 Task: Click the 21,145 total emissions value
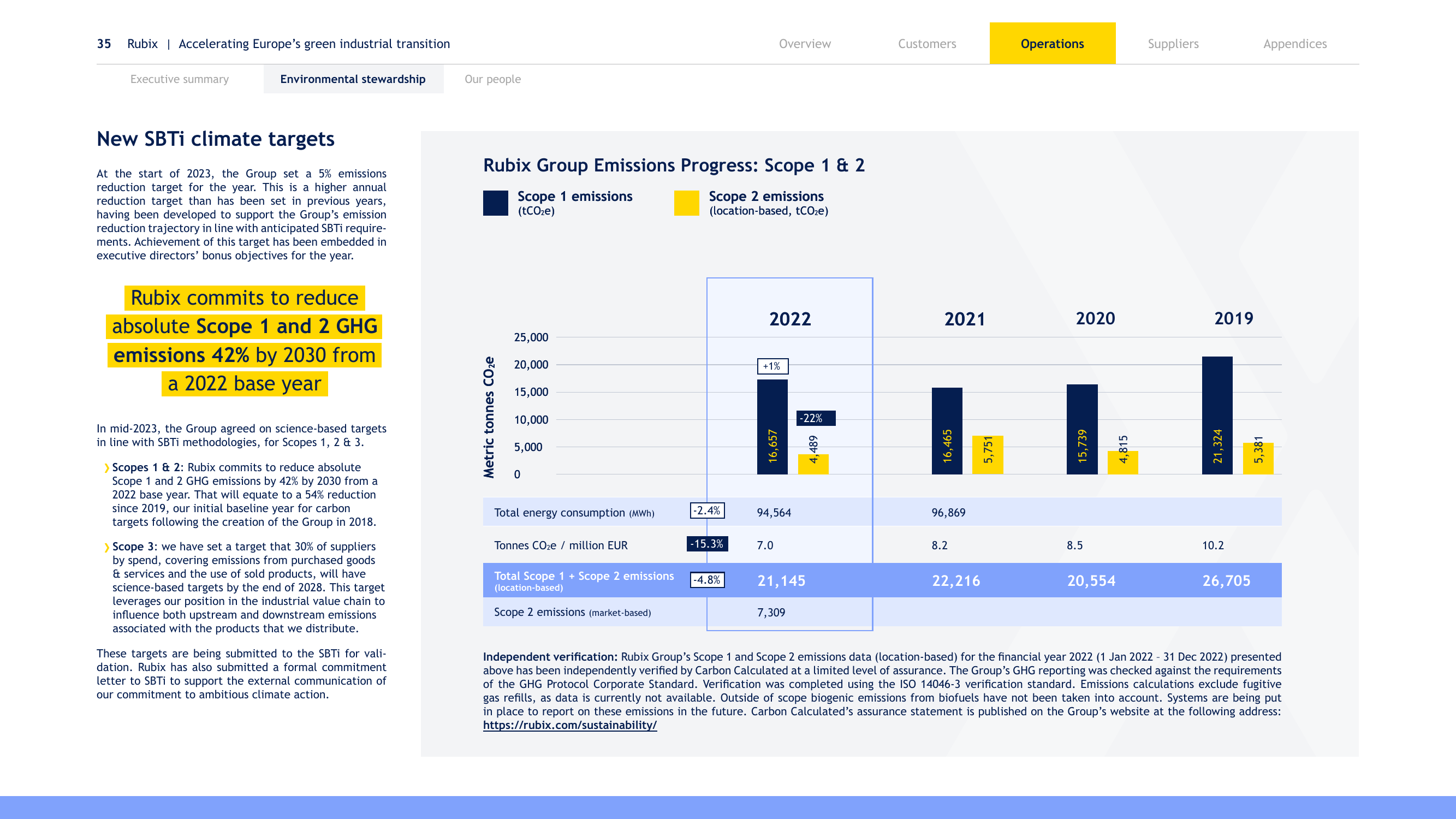(x=781, y=580)
